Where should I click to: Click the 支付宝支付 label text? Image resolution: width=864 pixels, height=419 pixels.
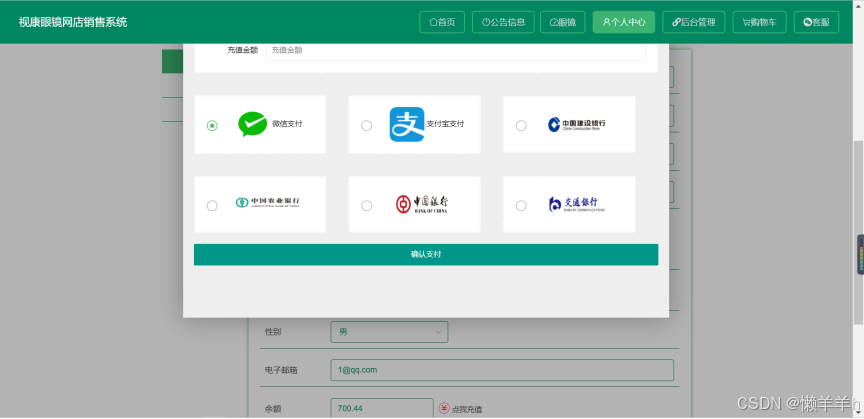[445, 124]
